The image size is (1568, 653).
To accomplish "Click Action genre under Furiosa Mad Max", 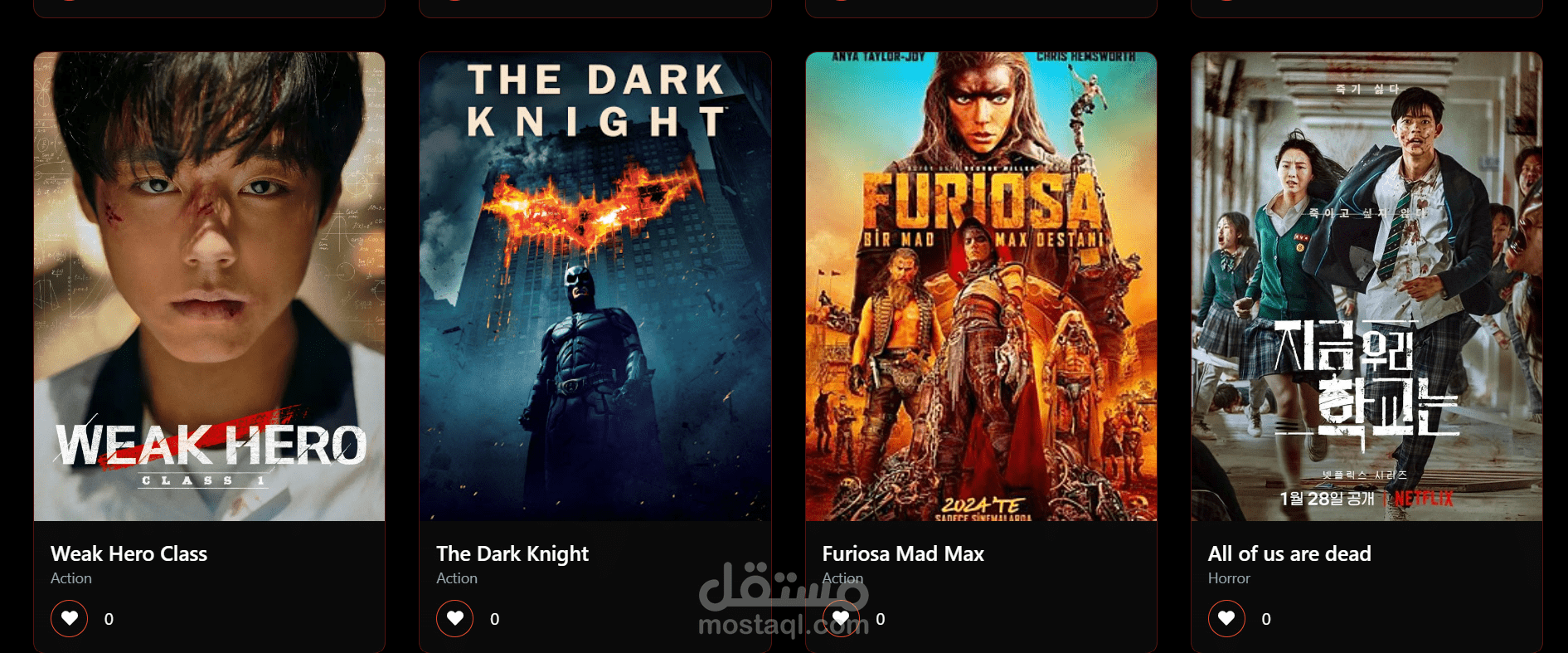I will point(842,578).
